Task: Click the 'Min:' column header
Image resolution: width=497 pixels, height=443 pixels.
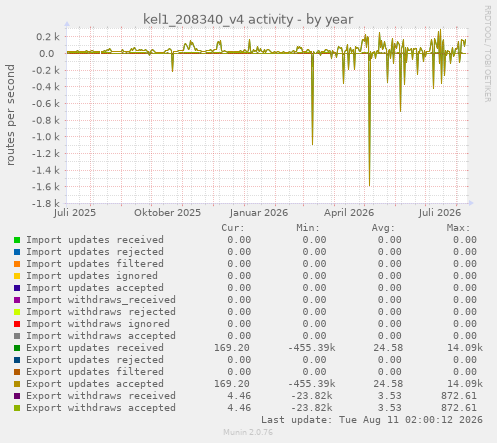Action: tap(308, 228)
